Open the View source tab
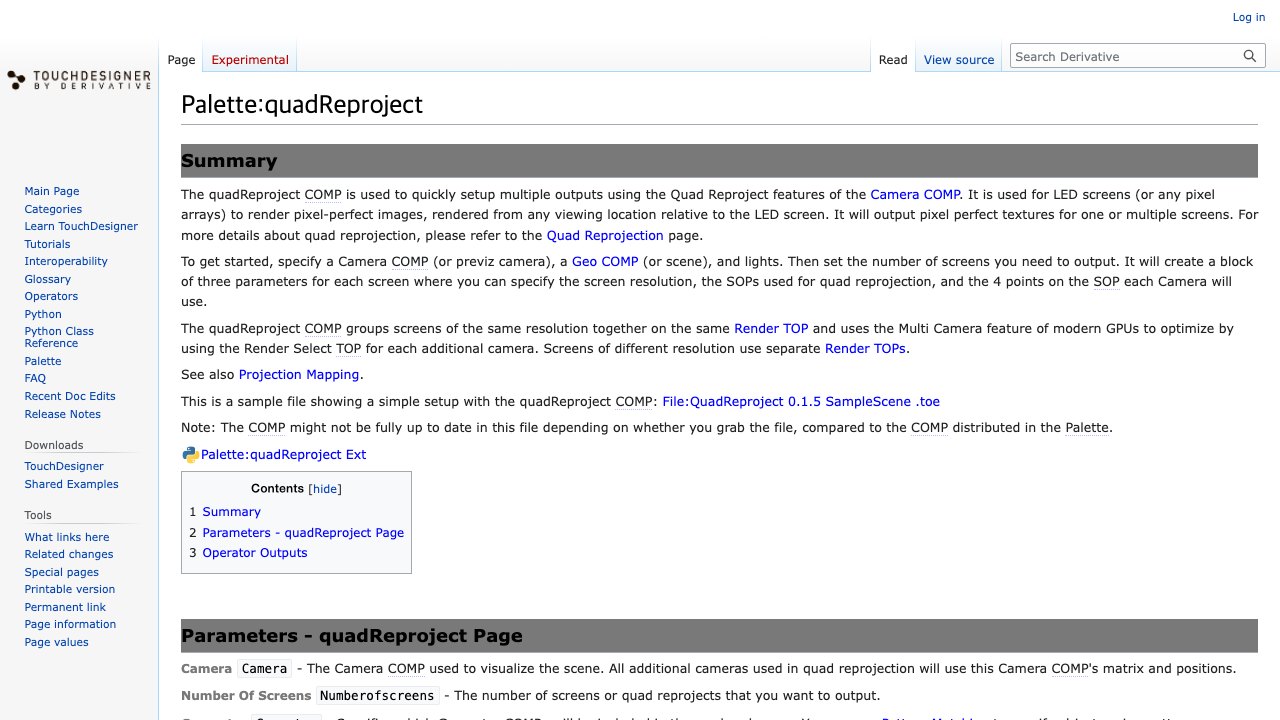Viewport: 1280px width, 720px height. pos(959,60)
